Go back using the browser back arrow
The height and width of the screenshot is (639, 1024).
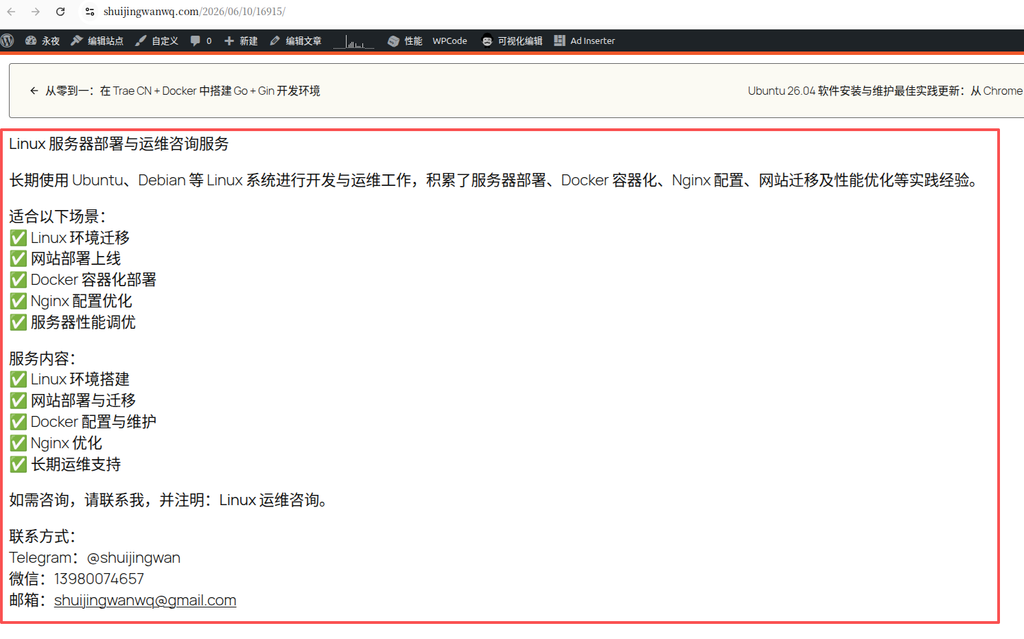point(11,12)
